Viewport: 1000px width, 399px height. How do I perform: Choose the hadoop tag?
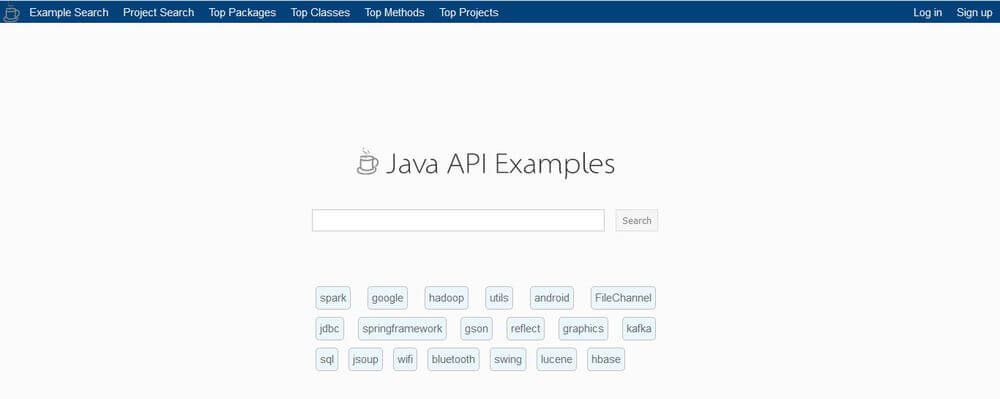tap(446, 298)
